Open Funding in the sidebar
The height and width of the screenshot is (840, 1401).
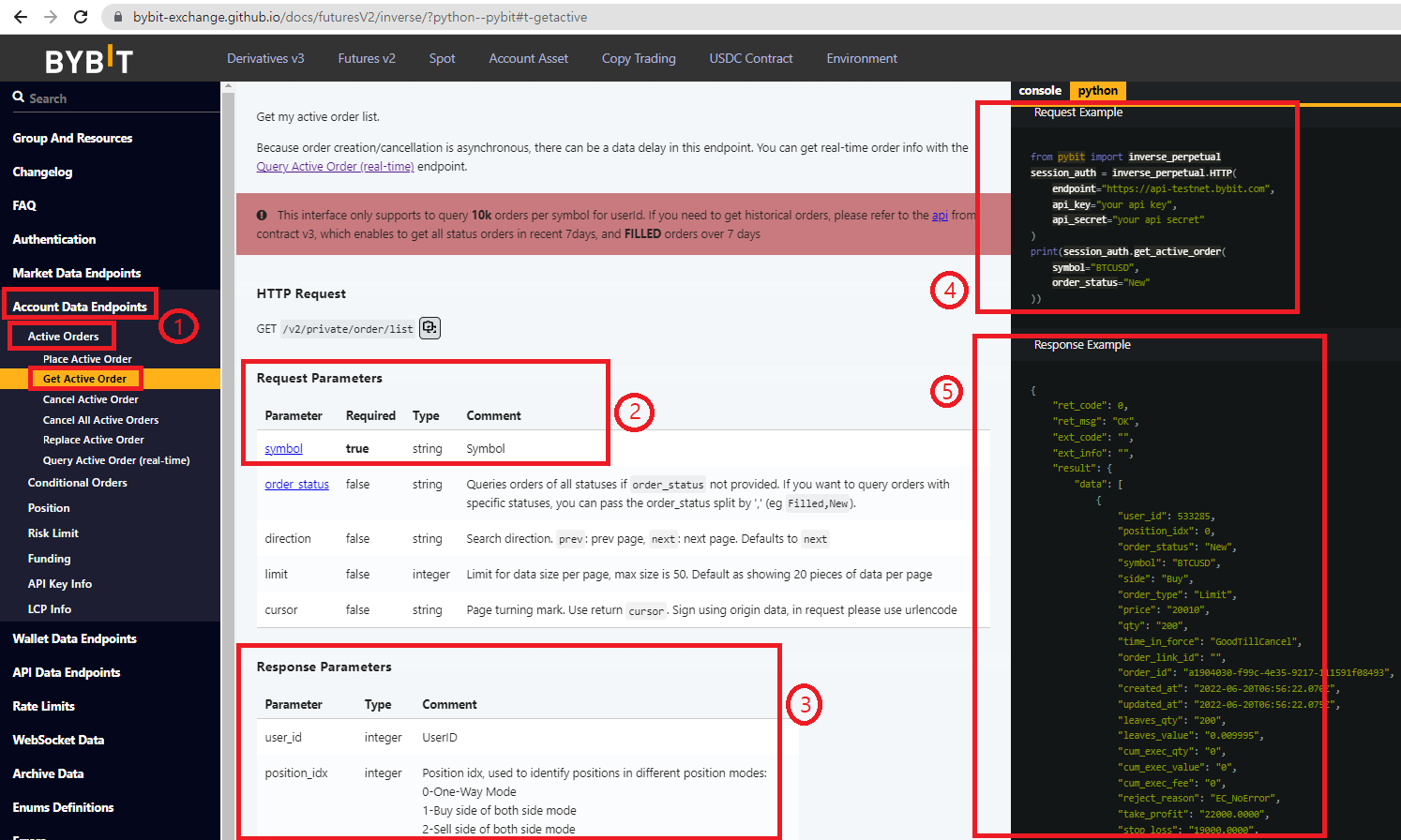49,559
